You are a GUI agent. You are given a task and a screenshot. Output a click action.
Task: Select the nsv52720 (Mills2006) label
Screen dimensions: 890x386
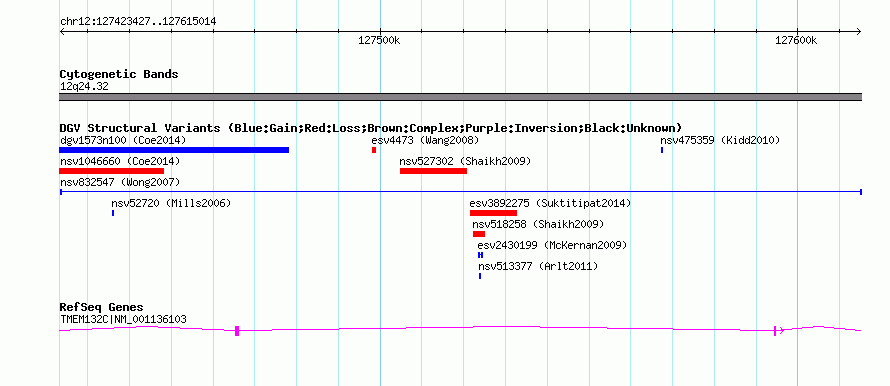tap(171, 203)
